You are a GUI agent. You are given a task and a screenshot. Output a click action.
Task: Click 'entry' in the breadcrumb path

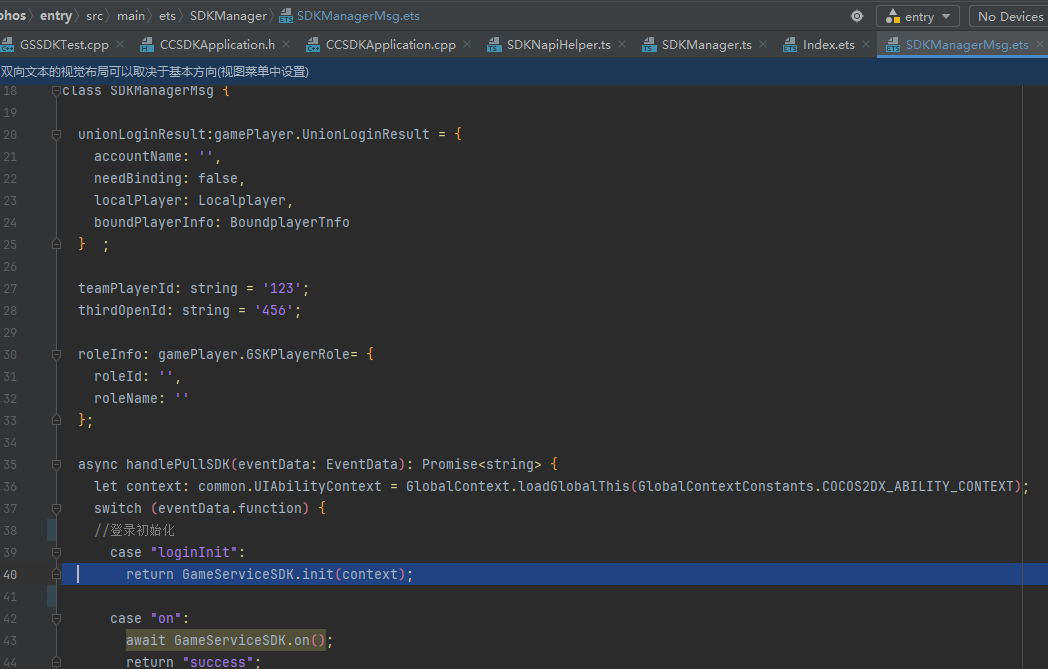55,15
